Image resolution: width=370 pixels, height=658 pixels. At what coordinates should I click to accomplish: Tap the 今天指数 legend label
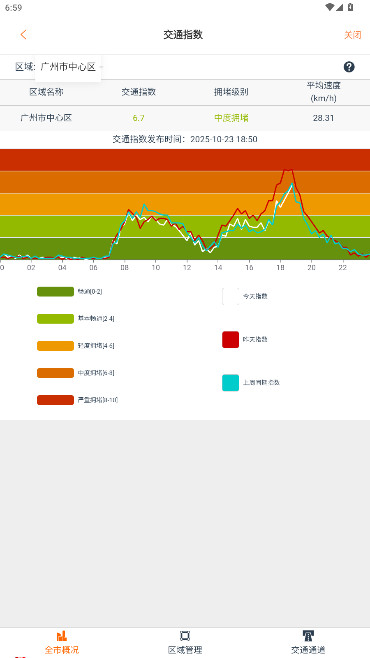pyautogui.click(x=255, y=296)
